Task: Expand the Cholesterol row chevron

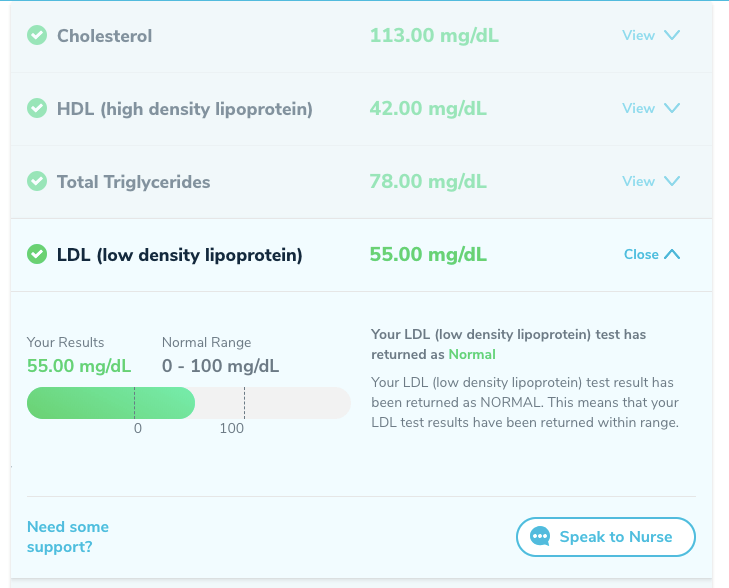Action: click(671, 35)
